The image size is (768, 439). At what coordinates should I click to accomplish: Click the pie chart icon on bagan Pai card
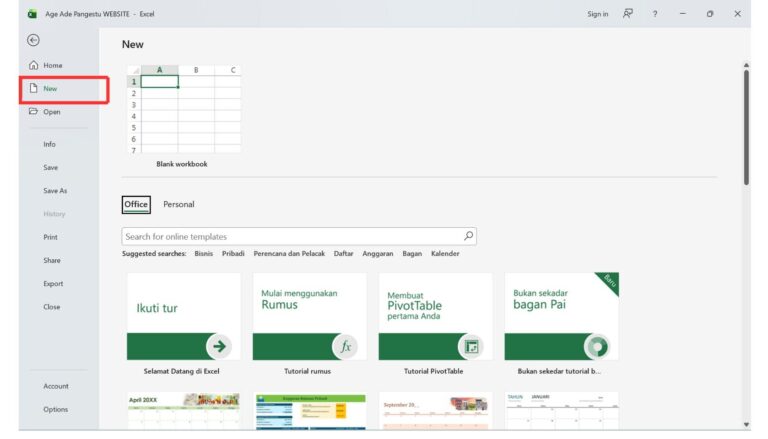(x=597, y=346)
